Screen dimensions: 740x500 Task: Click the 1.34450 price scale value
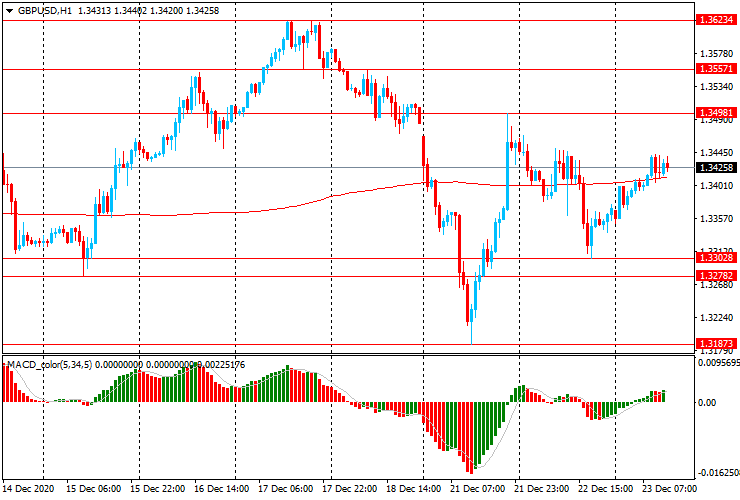point(717,153)
